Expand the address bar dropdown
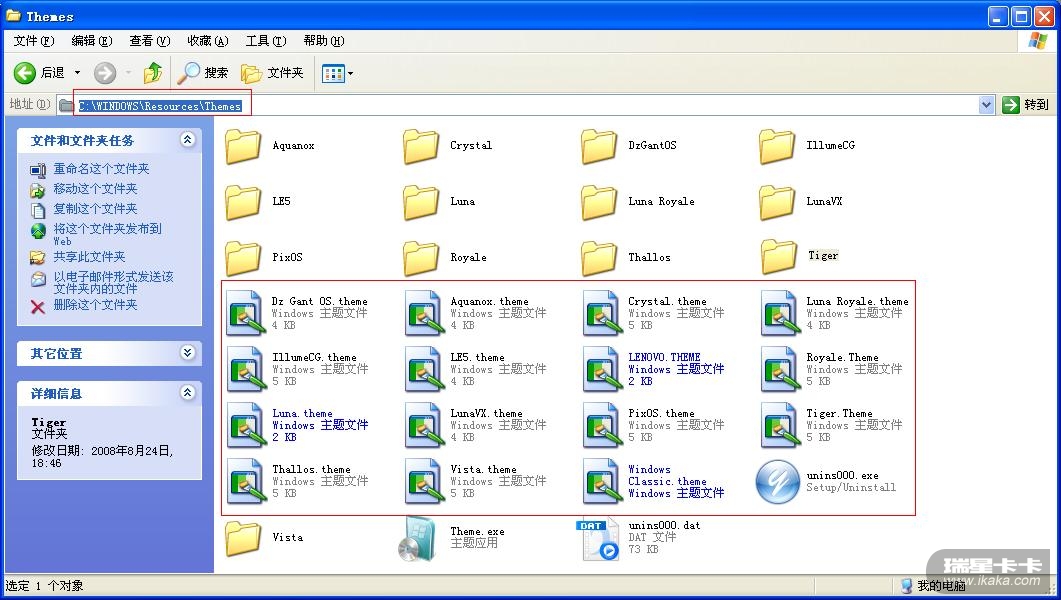Viewport: 1061px width, 600px height. click(986, 105)
